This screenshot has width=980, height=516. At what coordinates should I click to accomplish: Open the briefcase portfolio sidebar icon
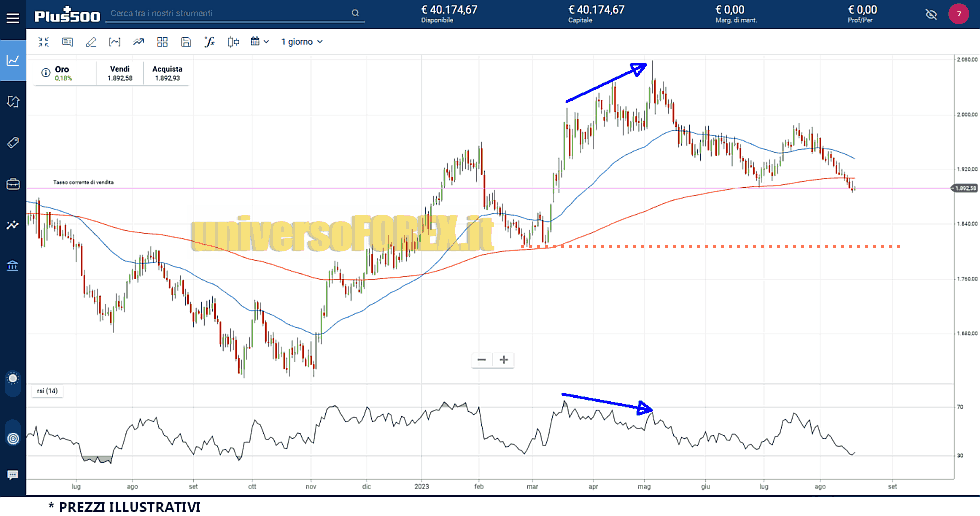click(x=13, y=184)
